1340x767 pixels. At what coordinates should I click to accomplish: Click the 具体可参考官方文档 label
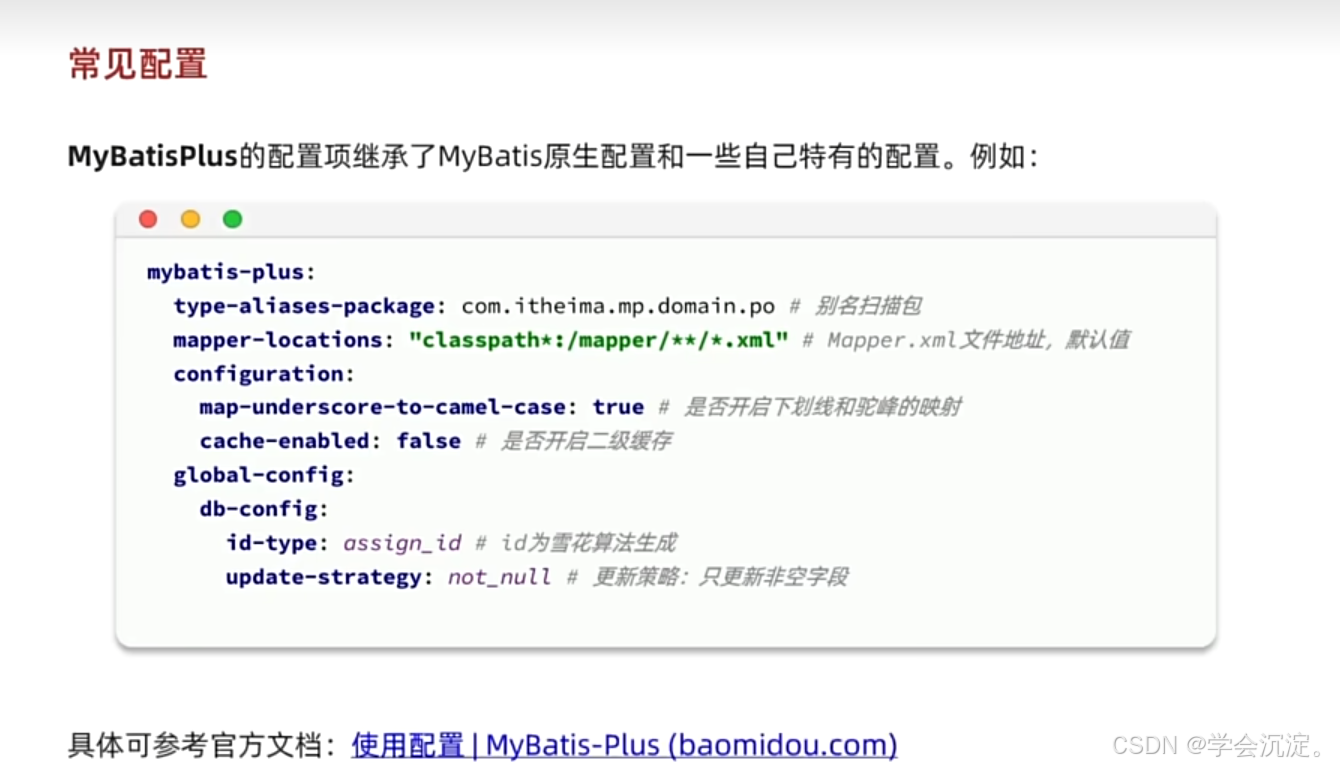click(x=205, y=746)
